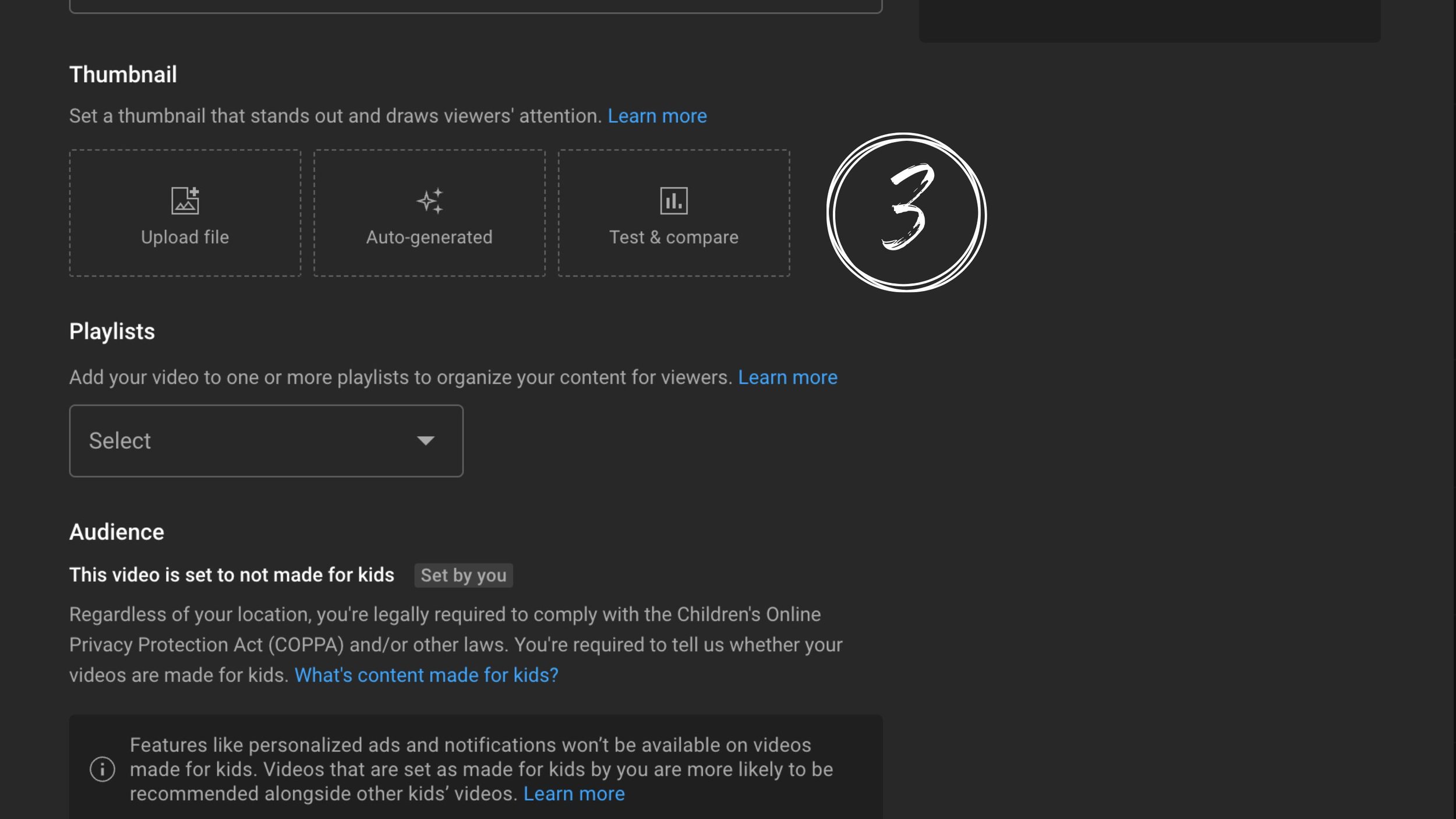Open the Thumbnail "Learn more" link
1456x819 pixels.
657,116
